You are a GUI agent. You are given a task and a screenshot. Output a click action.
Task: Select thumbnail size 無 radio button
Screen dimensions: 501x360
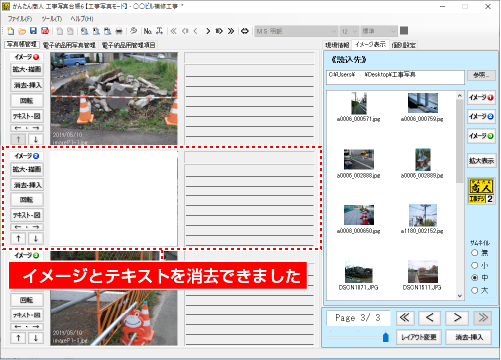[475, 253]
